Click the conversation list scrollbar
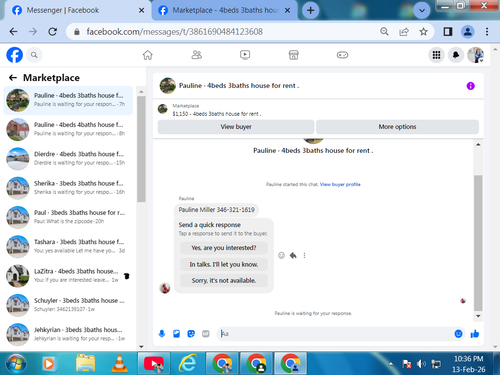Screen dimensions: 500x375 pyautogui.click(x=141, y=149)
